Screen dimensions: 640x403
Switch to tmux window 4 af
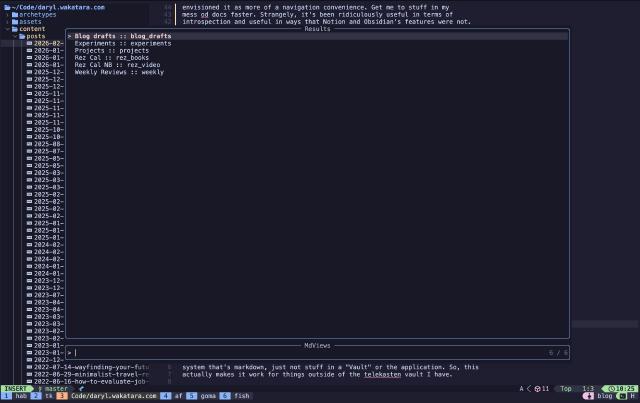click(x=172, y=396)
